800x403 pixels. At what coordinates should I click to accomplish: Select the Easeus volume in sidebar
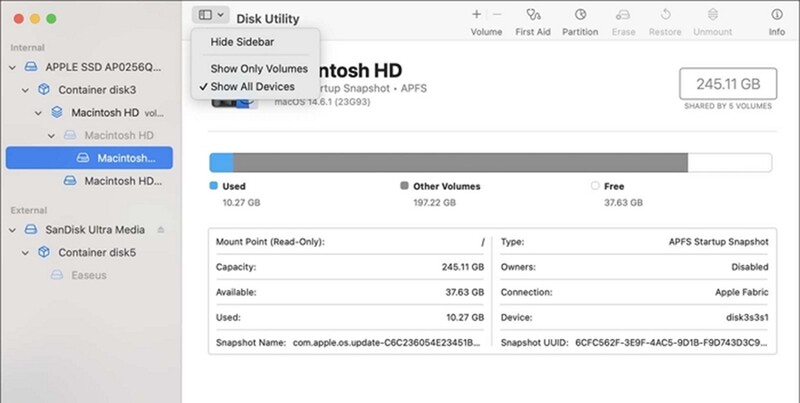[88, 275]
